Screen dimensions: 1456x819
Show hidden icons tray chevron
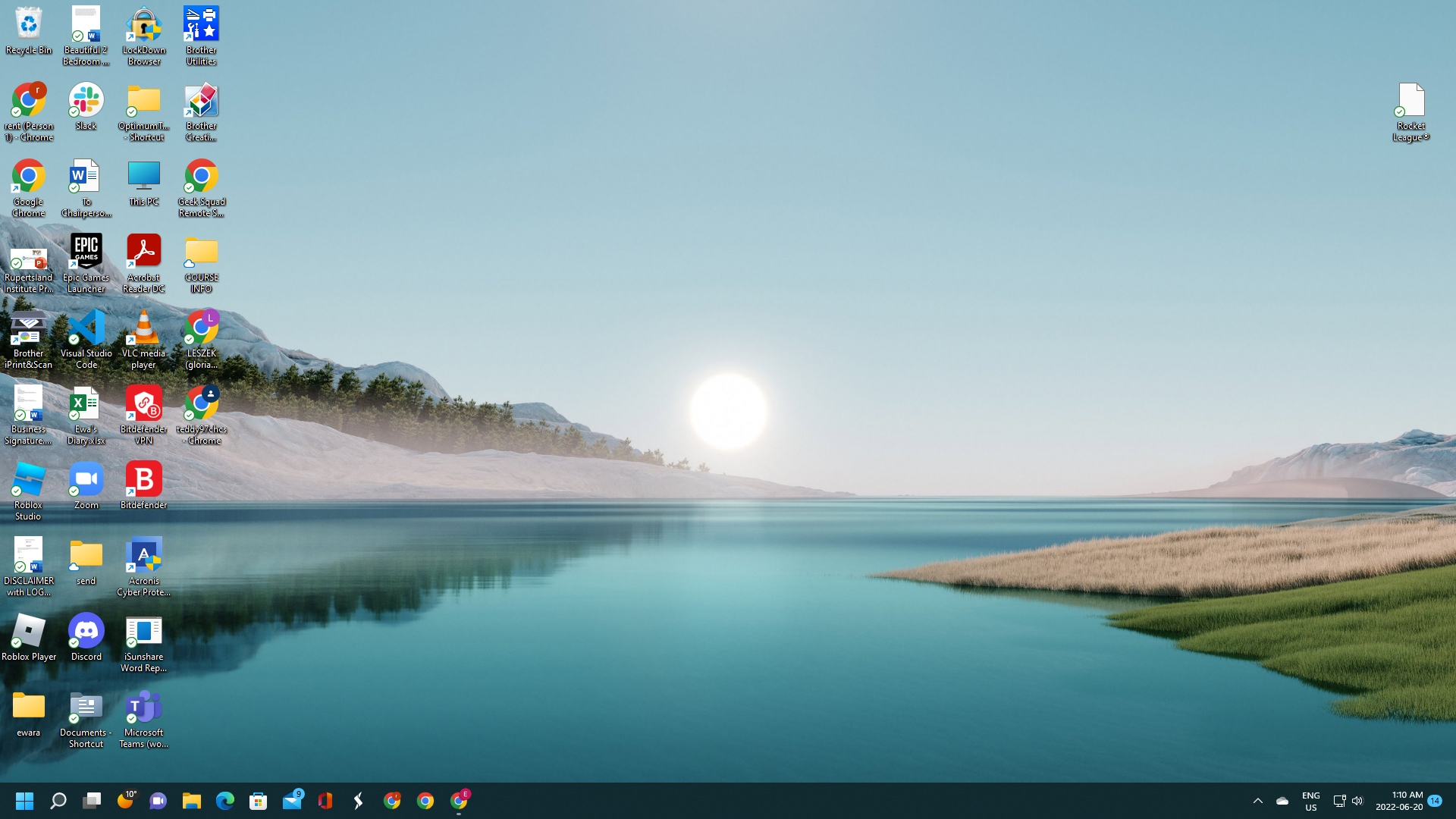point(1257,801)
